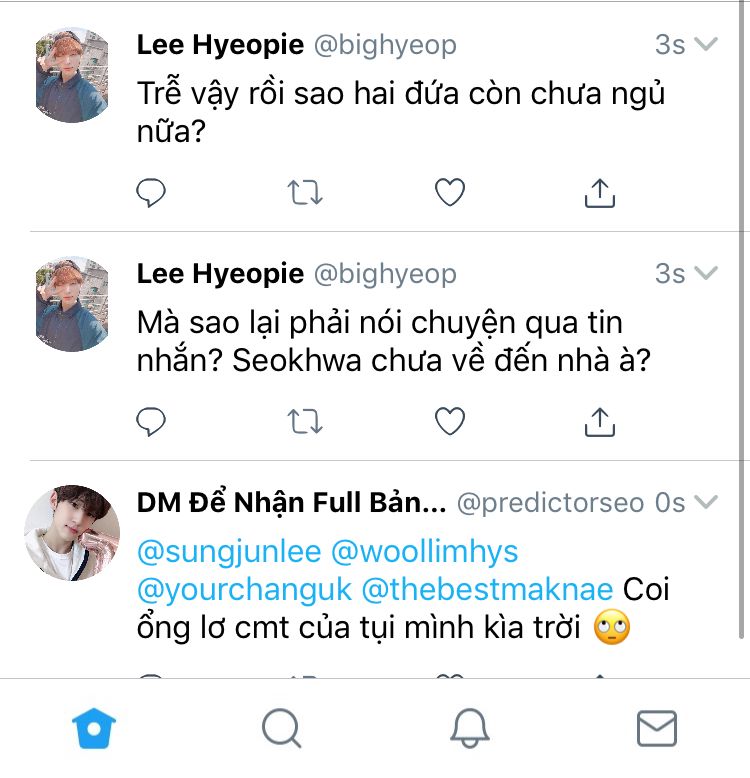750x778 pixels.
Task: Like the tweet about 'hai đứa còn chưa ngủ'
Action: click(450, 192)
